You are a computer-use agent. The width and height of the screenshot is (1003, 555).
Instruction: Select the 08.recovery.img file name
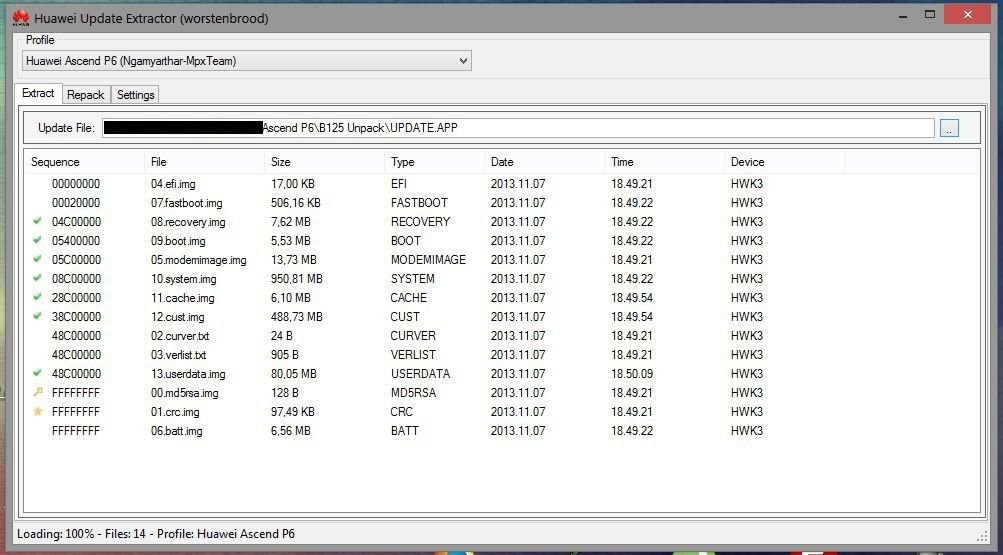coord(188,222)
